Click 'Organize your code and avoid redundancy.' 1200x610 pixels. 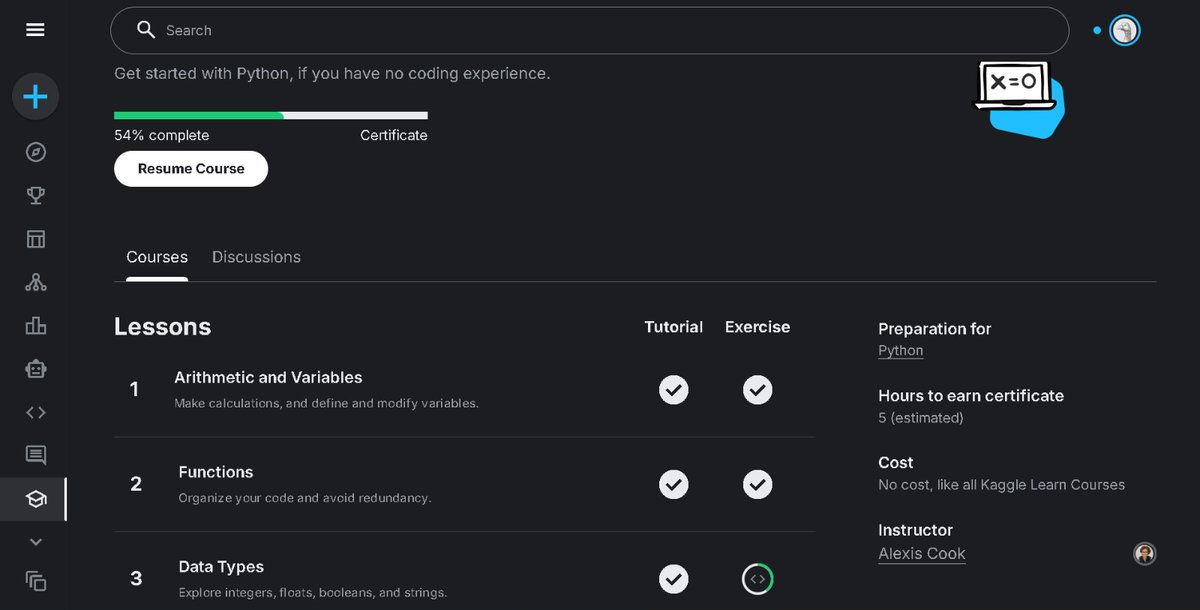tap(305, 498)
